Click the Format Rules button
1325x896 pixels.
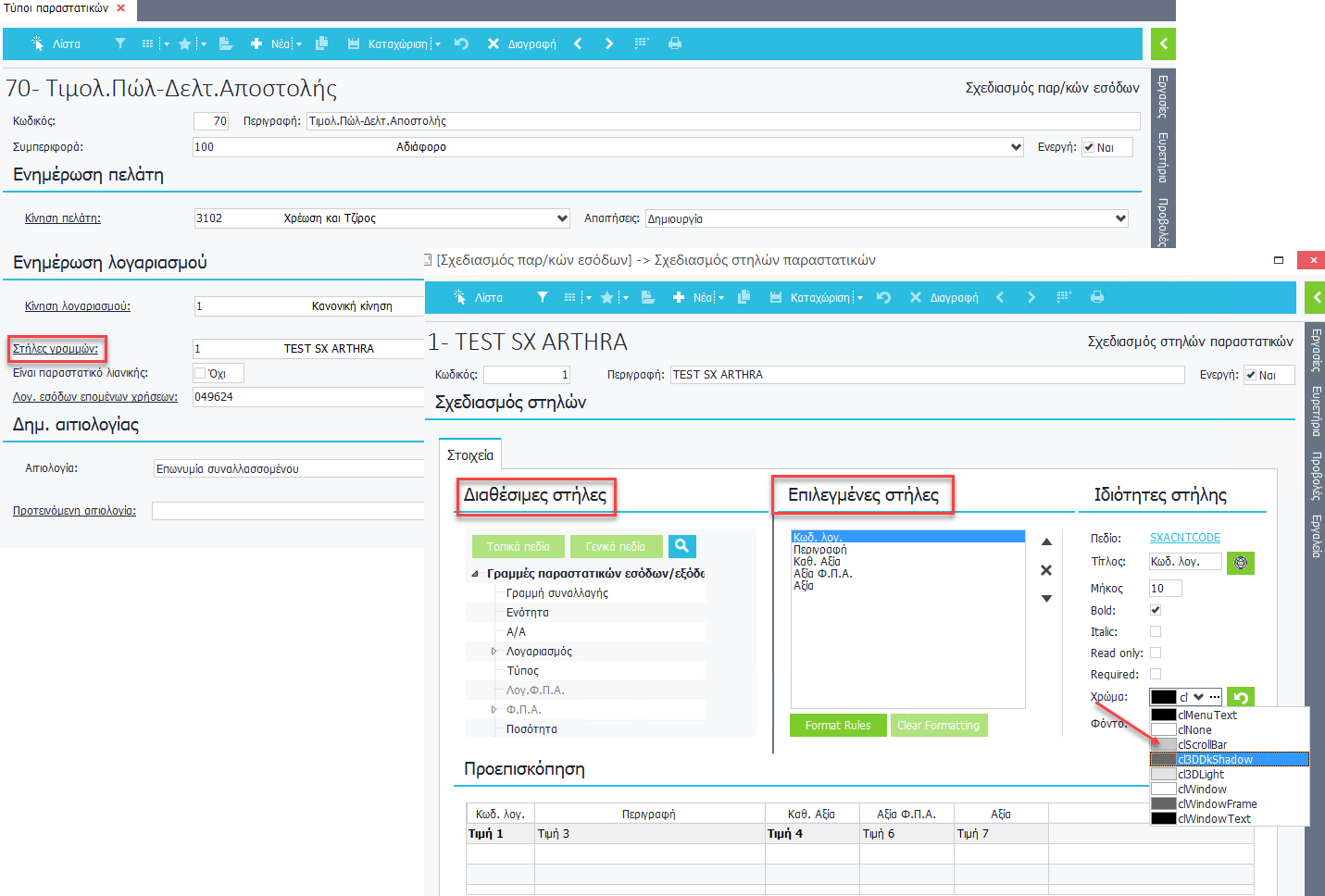838,726
